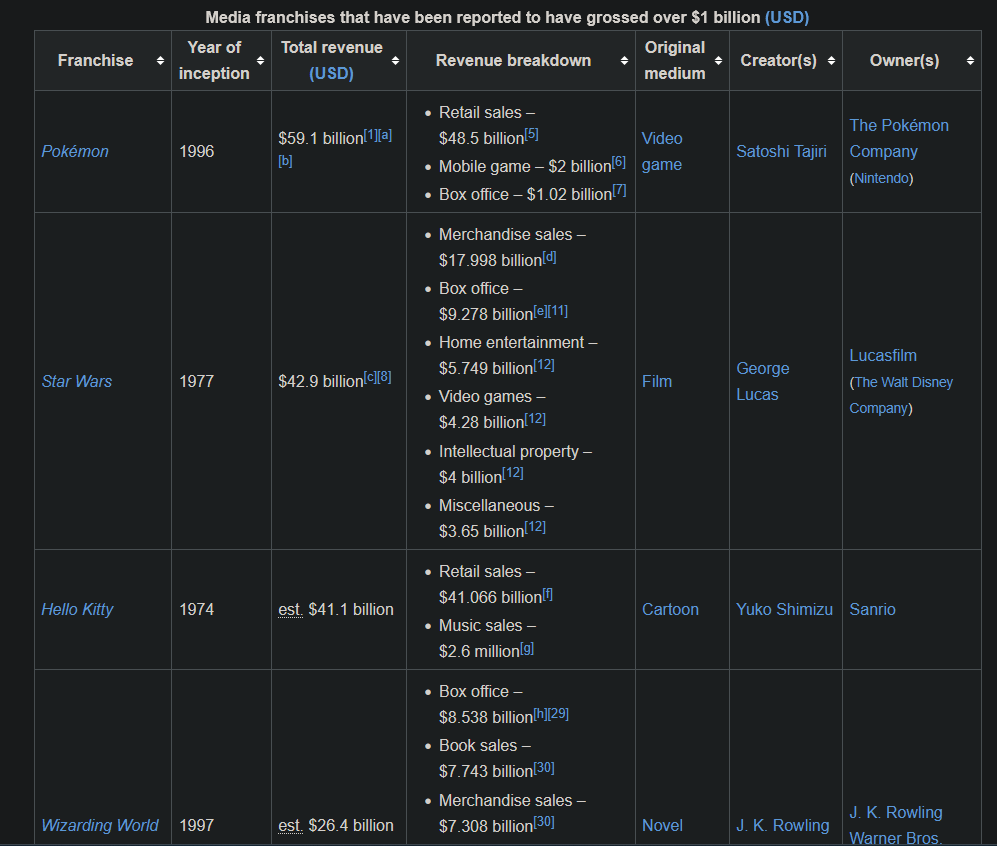The height and width of the screenshot is (846, 997).
Task: Sort by Revenue breakdown column arrows
Action: [624, 60]
